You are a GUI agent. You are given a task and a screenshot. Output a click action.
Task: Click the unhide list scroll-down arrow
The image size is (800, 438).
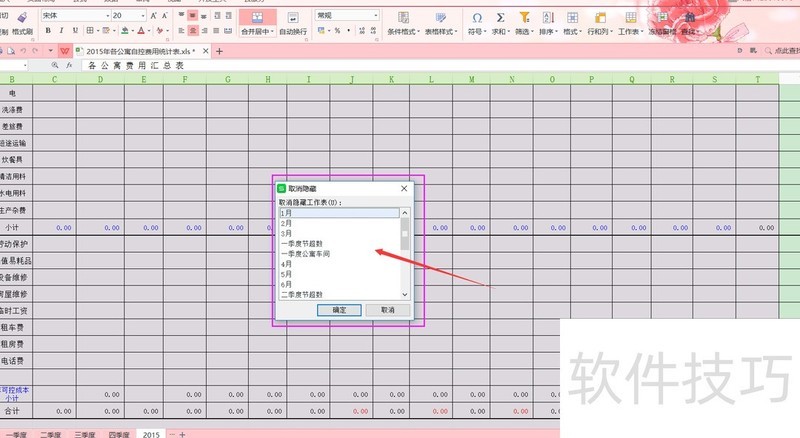point(405,295)
